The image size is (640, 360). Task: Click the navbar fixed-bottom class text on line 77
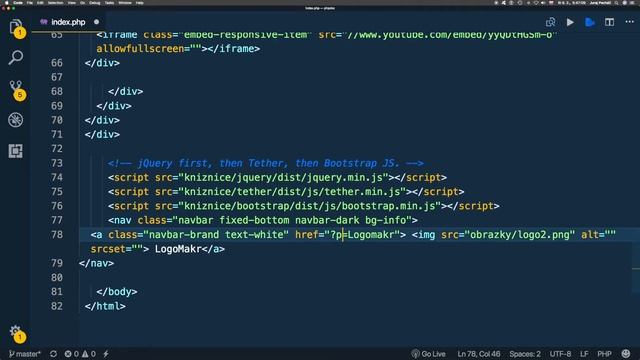click(x=292, y=220)
